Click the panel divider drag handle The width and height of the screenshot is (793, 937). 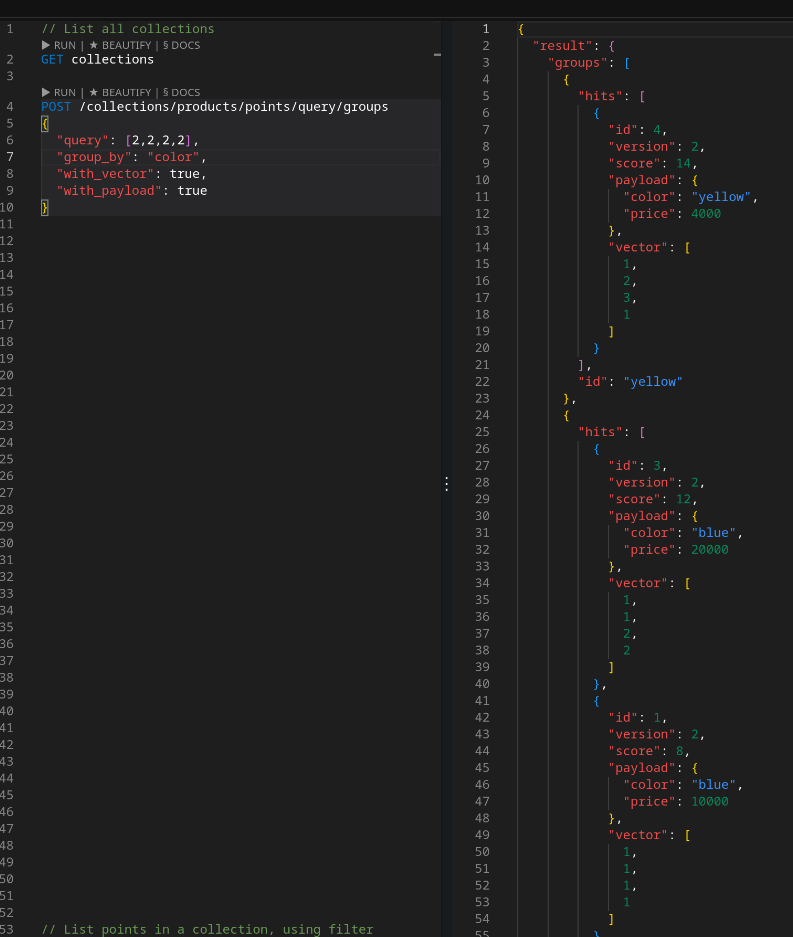tap(446, 484)
